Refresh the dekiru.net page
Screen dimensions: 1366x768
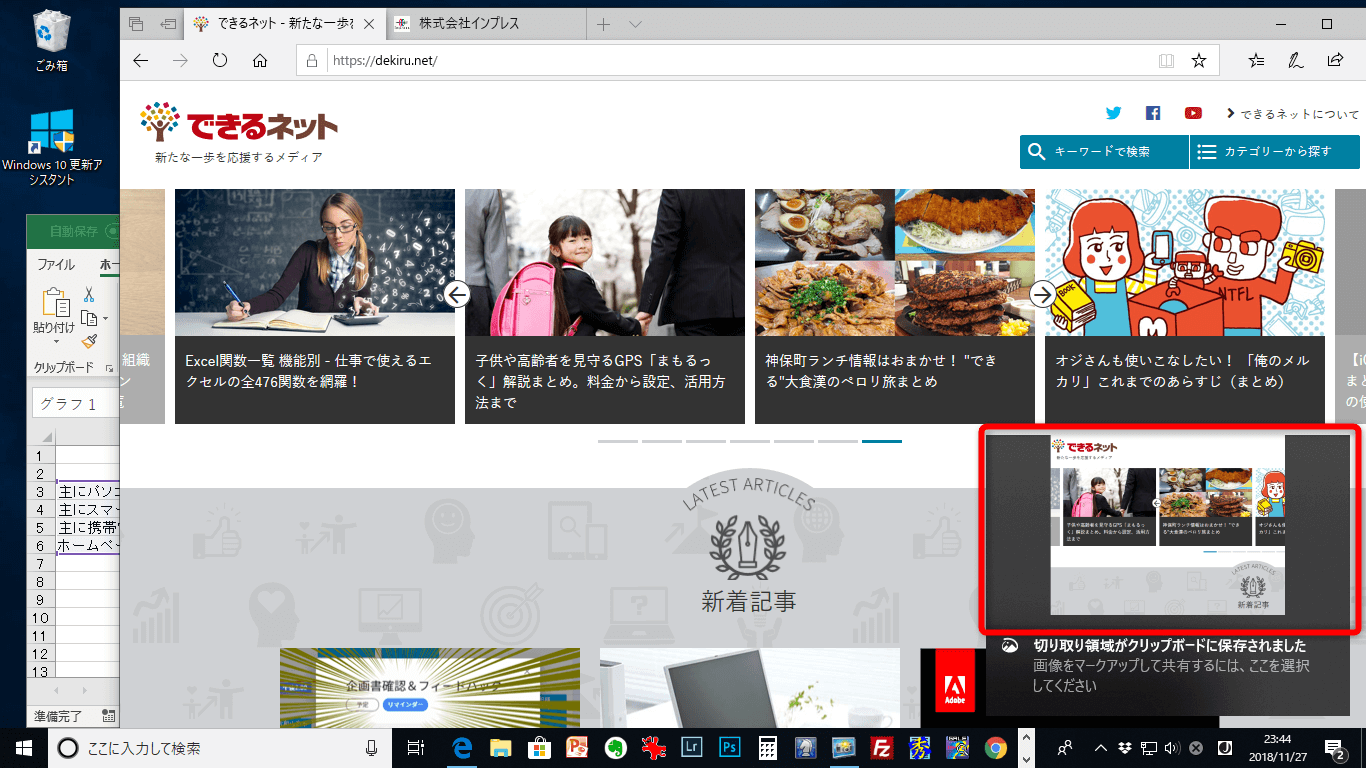tap(220, 61)
